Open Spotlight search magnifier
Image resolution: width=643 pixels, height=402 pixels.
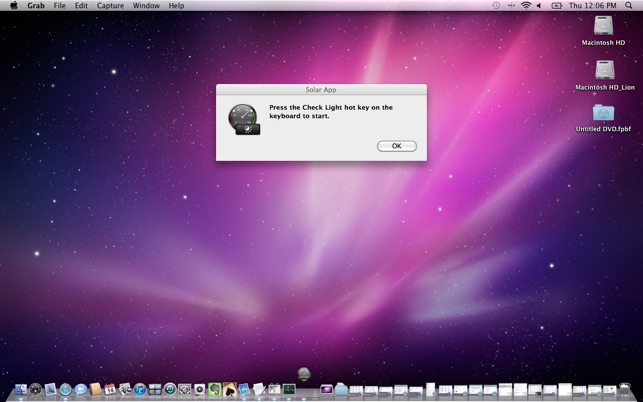point(629,6)
